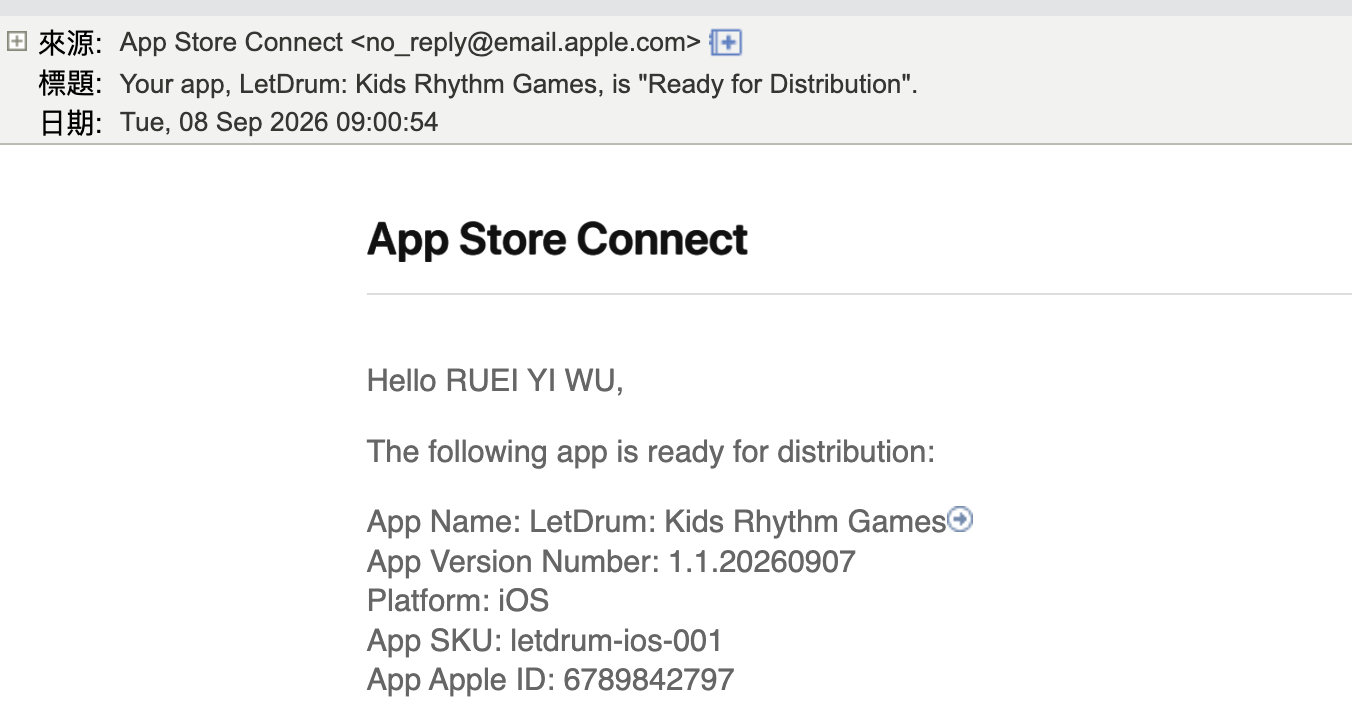Click the App Store Connect heading
This screenshot has height=720, width=1352.
point(557,240)
